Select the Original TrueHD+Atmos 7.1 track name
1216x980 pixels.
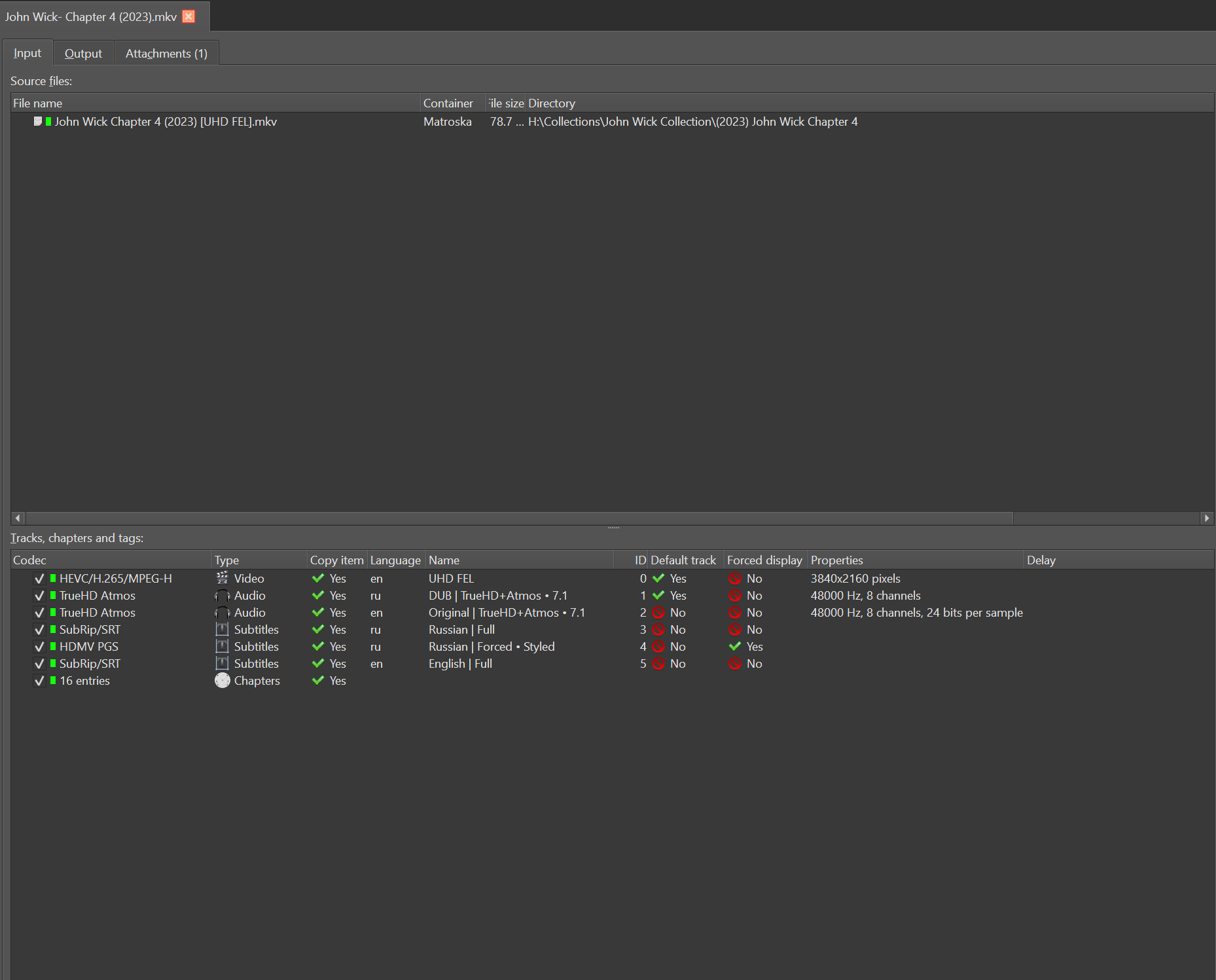click(x=507, y=613)
